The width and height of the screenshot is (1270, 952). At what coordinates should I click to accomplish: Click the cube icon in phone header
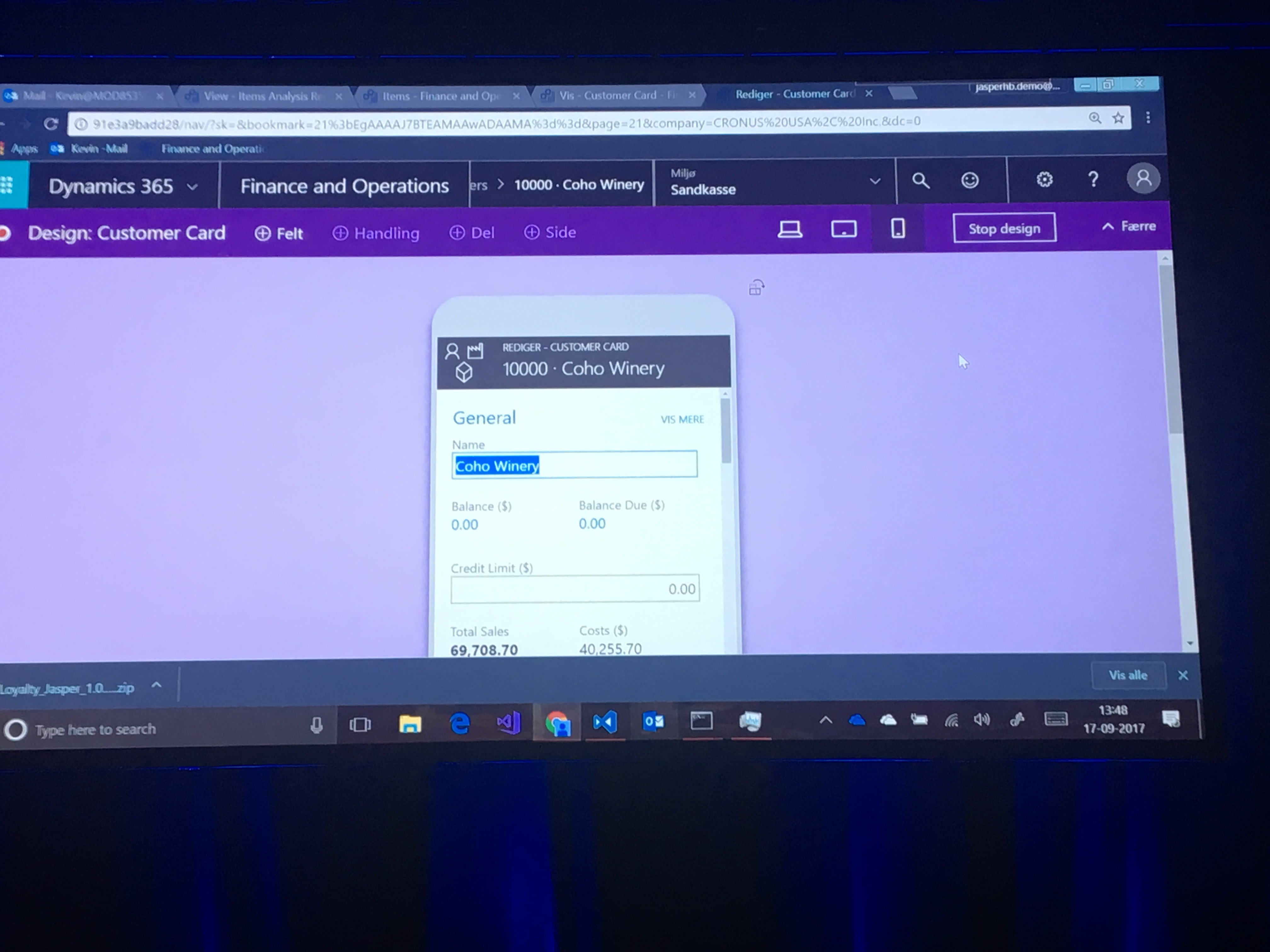464,373
